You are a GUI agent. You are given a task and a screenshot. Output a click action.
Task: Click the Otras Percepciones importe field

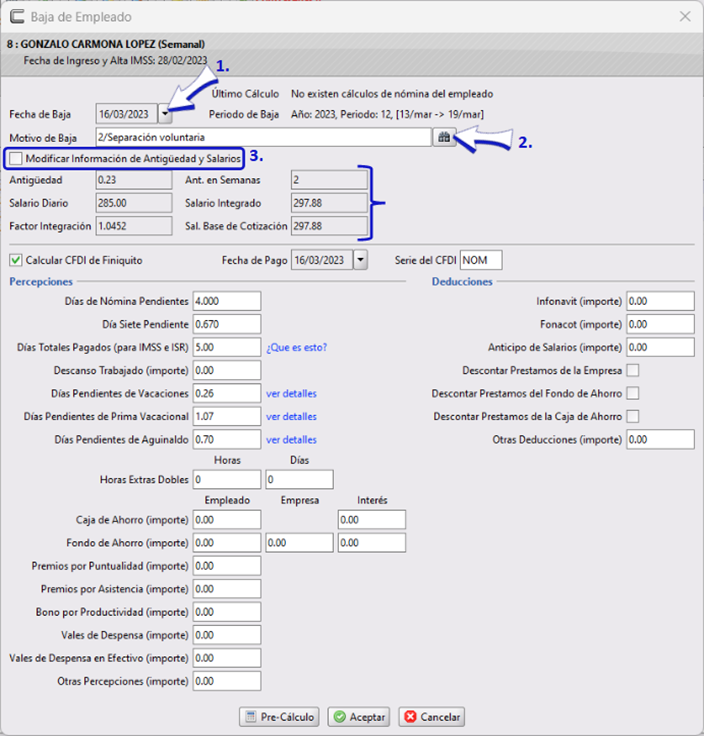coord(227,681)
